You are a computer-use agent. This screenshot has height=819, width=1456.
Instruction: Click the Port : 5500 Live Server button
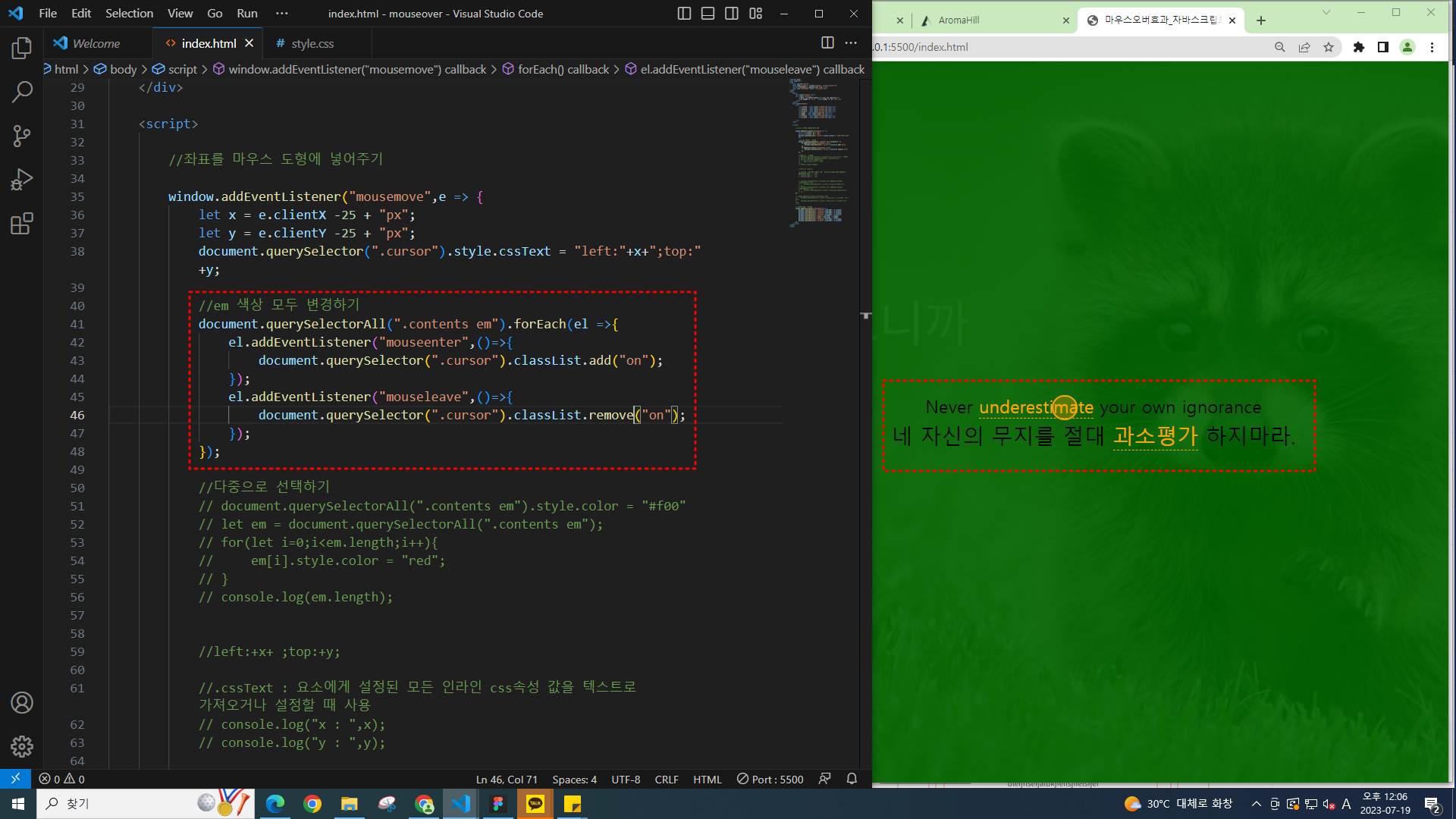point(770,780)
